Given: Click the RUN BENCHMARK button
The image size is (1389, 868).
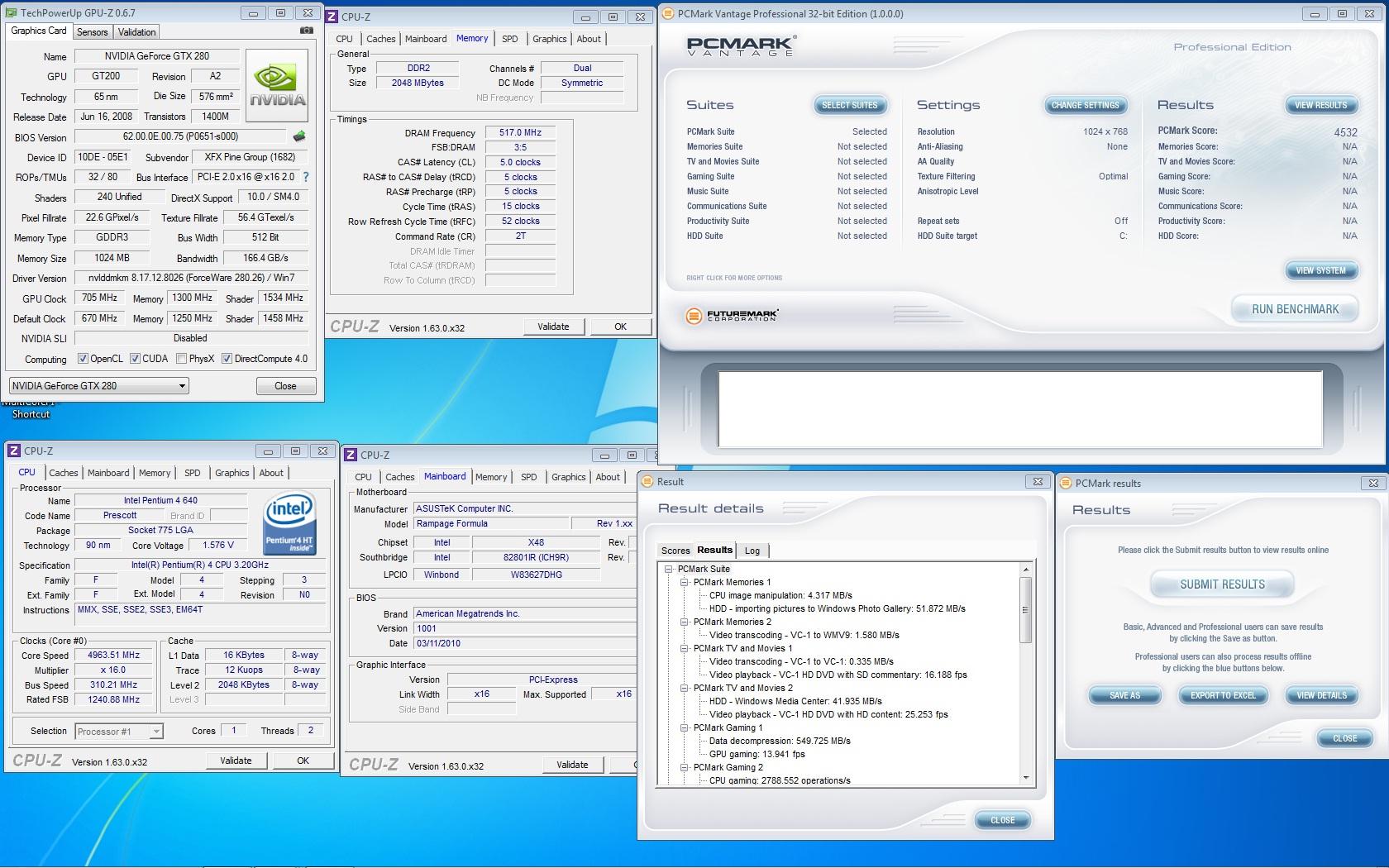Looking at the screenshot, I should pyautogui.click(x=1296, y=309).
